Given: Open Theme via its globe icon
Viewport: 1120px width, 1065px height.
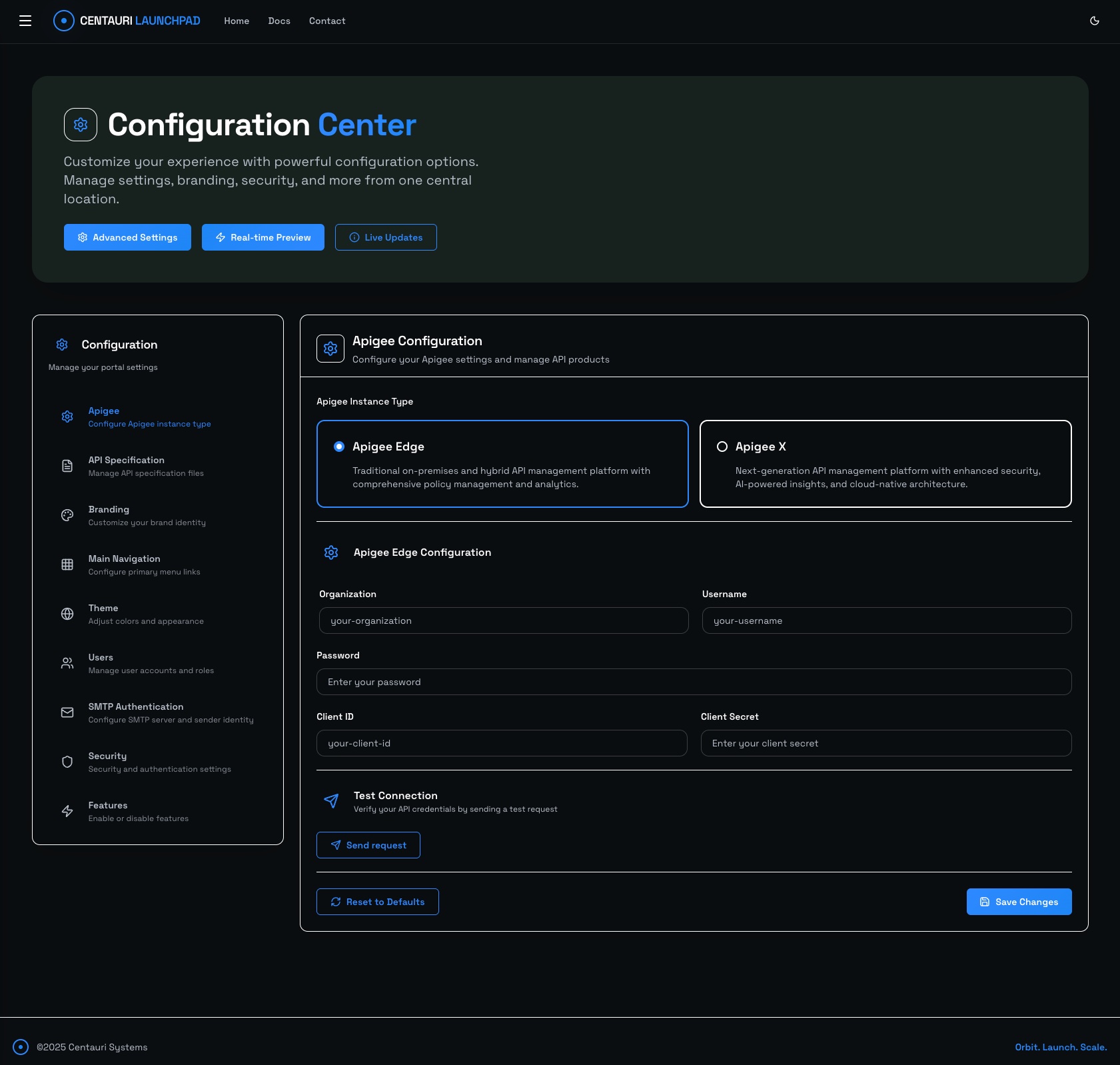Looking at the screenshot, I should 67,614.
